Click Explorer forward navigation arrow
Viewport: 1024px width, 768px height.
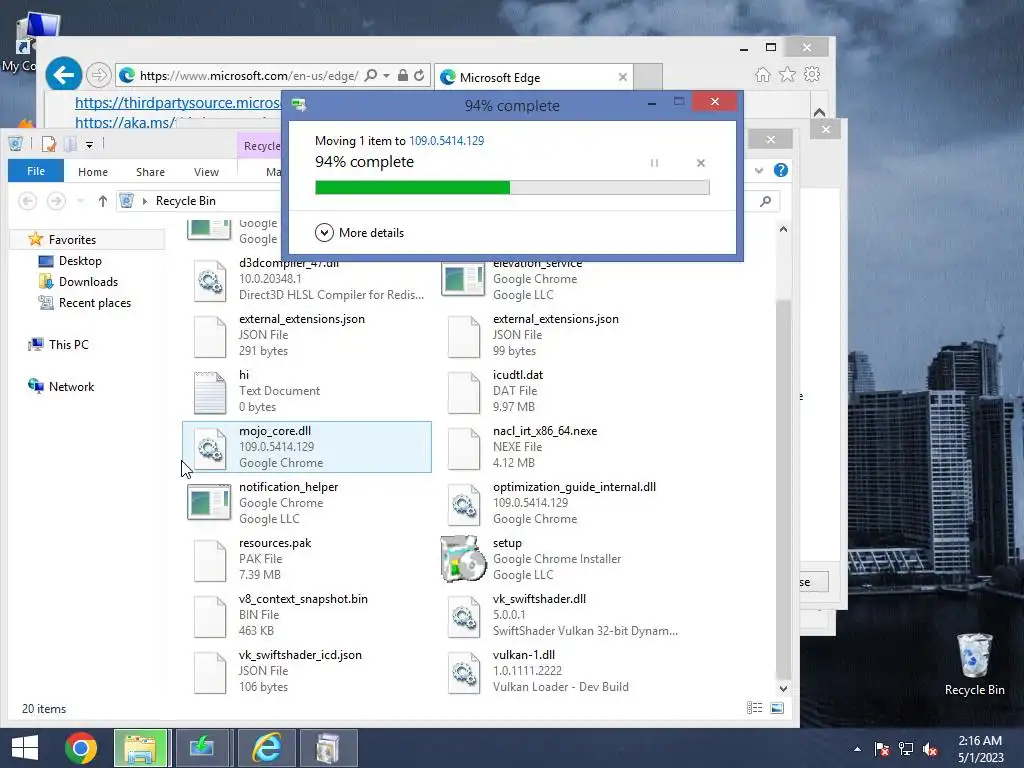(x=56, y=200)
